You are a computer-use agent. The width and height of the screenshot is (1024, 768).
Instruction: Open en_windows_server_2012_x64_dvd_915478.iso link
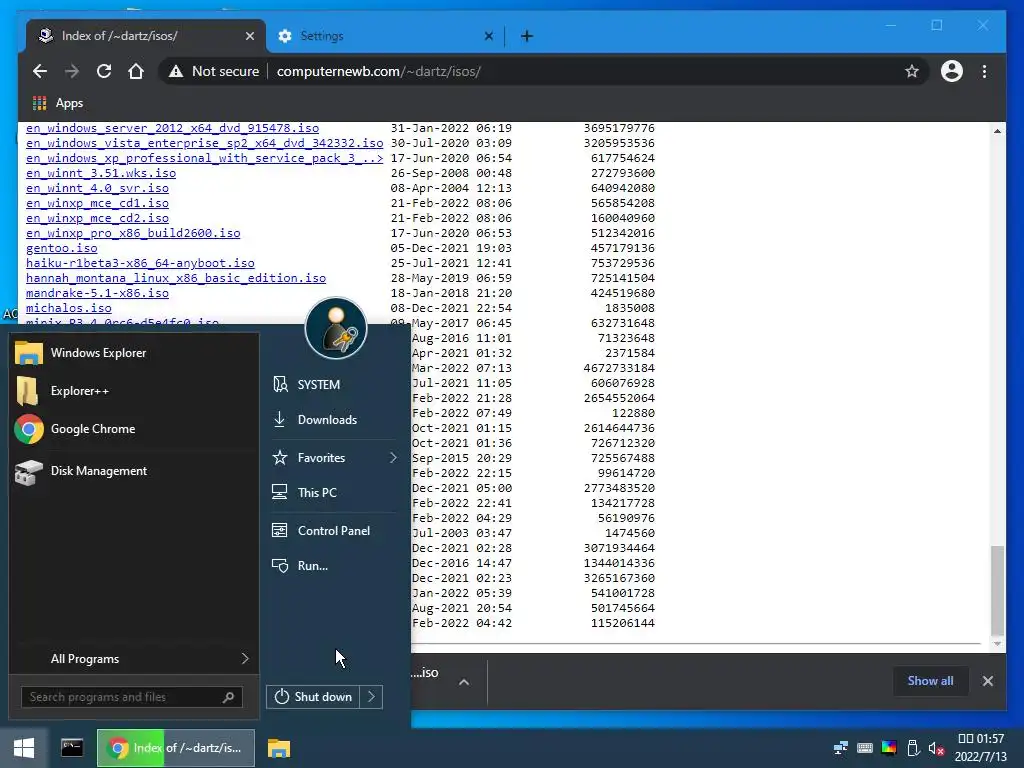[172, 128]
